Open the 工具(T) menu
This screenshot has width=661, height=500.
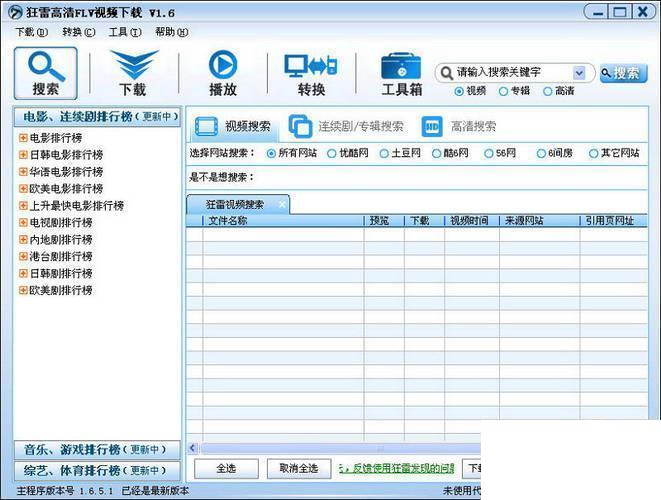click(125, 32)
